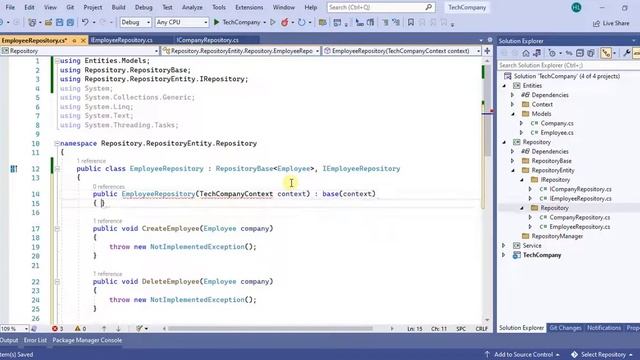
Task: Select Employee.cs in Solution Explorer
Action: coord(557,133)
